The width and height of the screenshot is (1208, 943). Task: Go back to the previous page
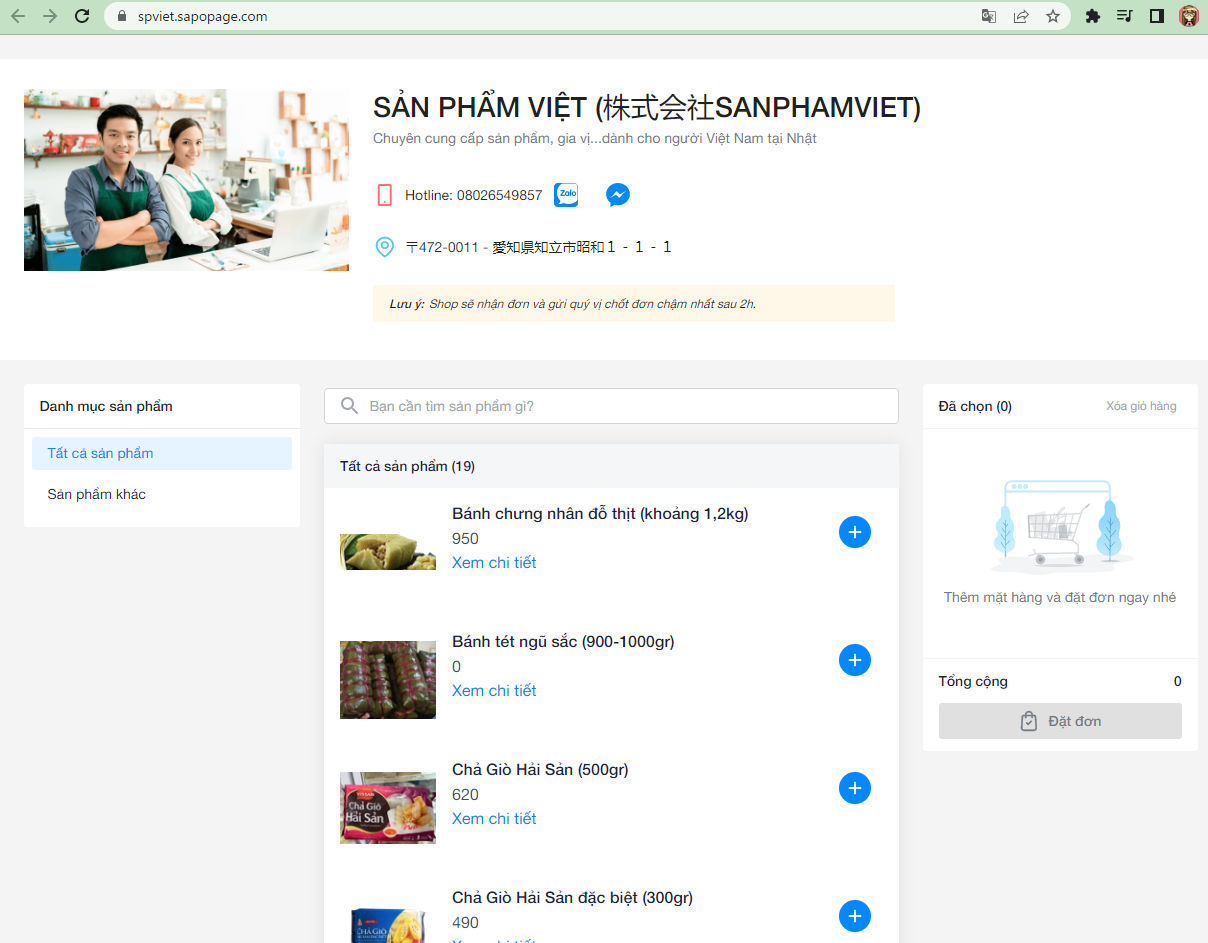(x=18, y=16)
